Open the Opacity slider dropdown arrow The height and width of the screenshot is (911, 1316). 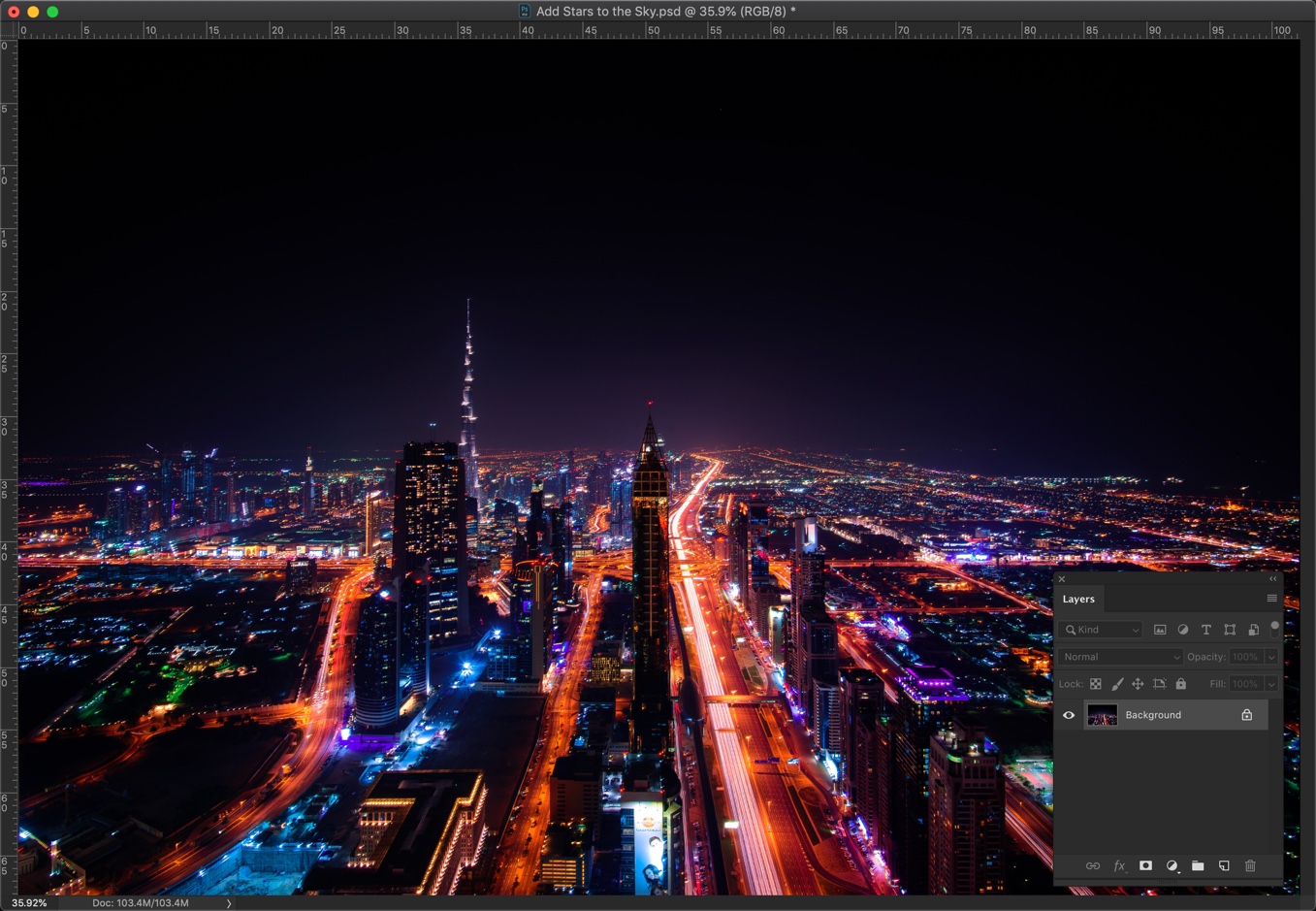[x=1271, y=657]
